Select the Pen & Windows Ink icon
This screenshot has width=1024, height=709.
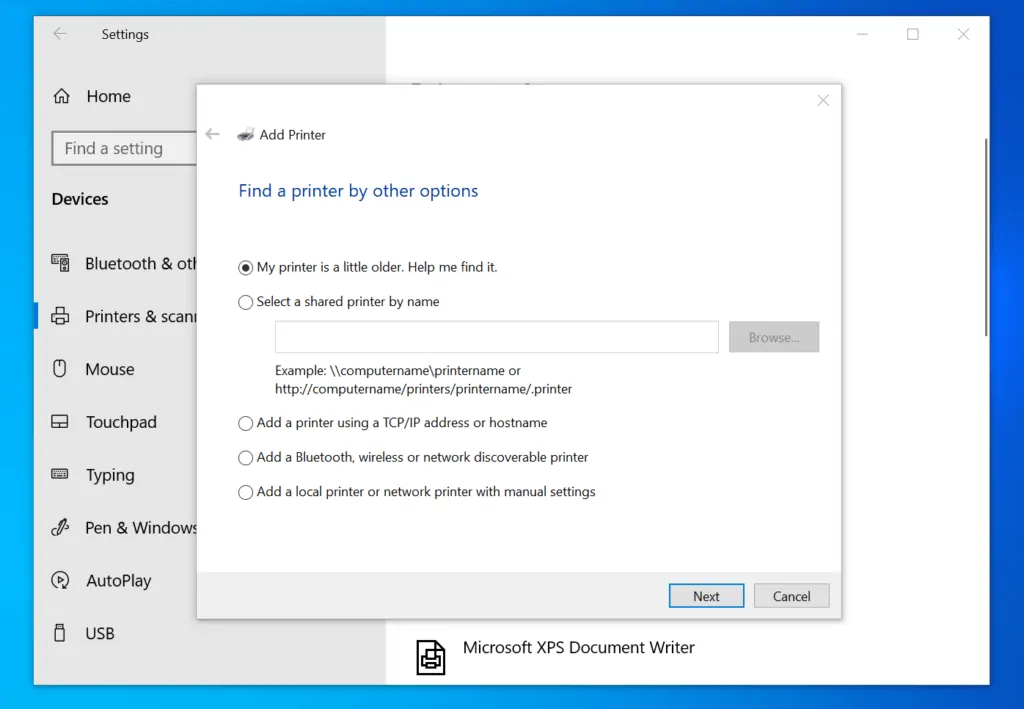(x=60, y=528)
